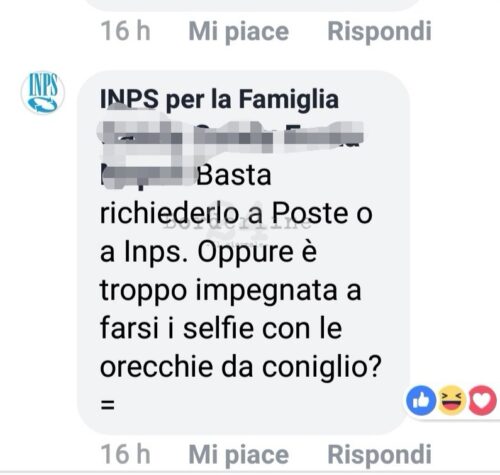Open the INPS per la Famiglia page name
This screenshot has width=500, height=475.
pos(219,100)
